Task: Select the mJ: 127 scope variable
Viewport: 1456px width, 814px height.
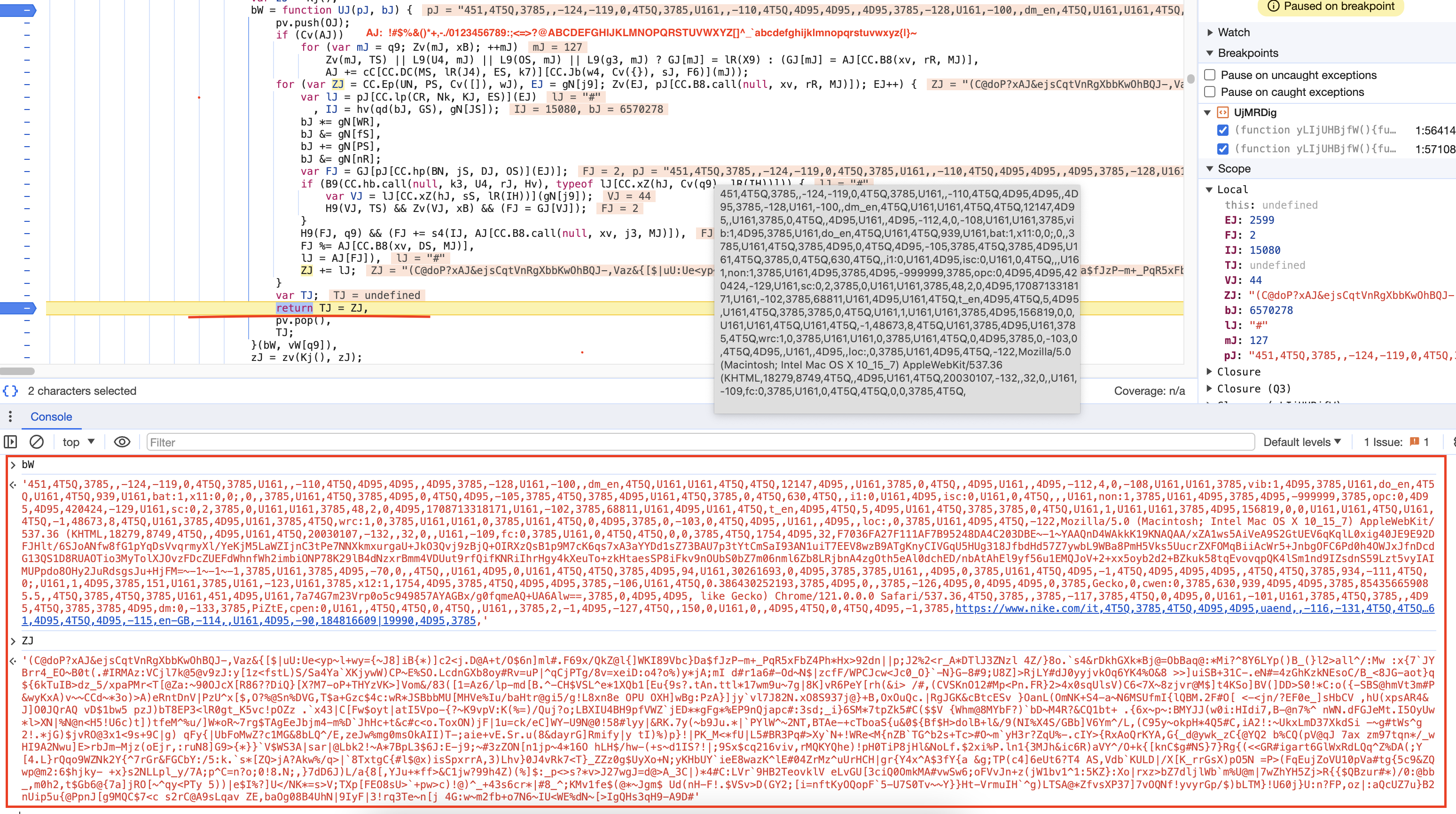Action: (1246, 340)
